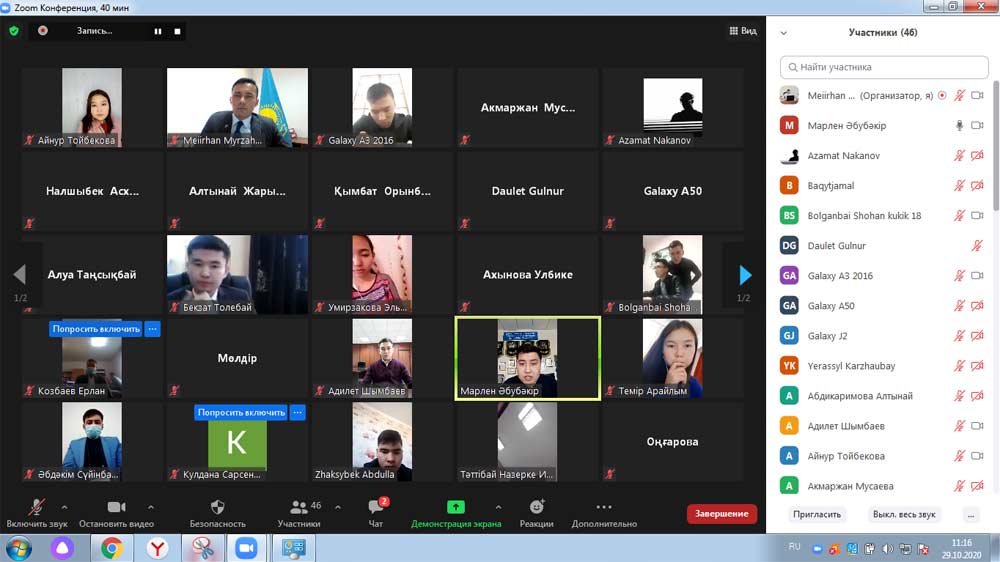Go to next page of video gallery
The image size is (1000, 562).
[x=744, y=275]
